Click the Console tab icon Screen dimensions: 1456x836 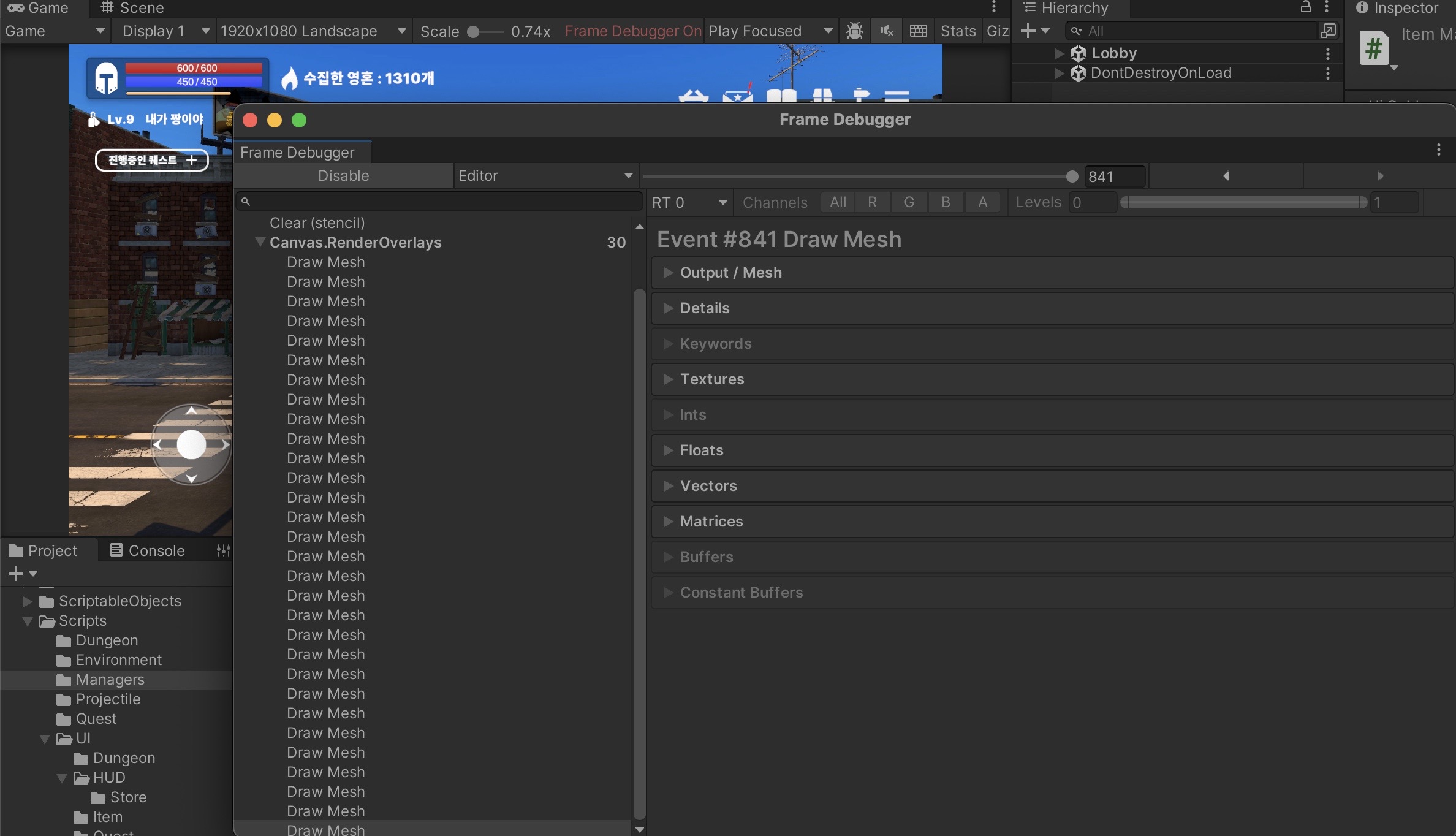pos(116,550)
